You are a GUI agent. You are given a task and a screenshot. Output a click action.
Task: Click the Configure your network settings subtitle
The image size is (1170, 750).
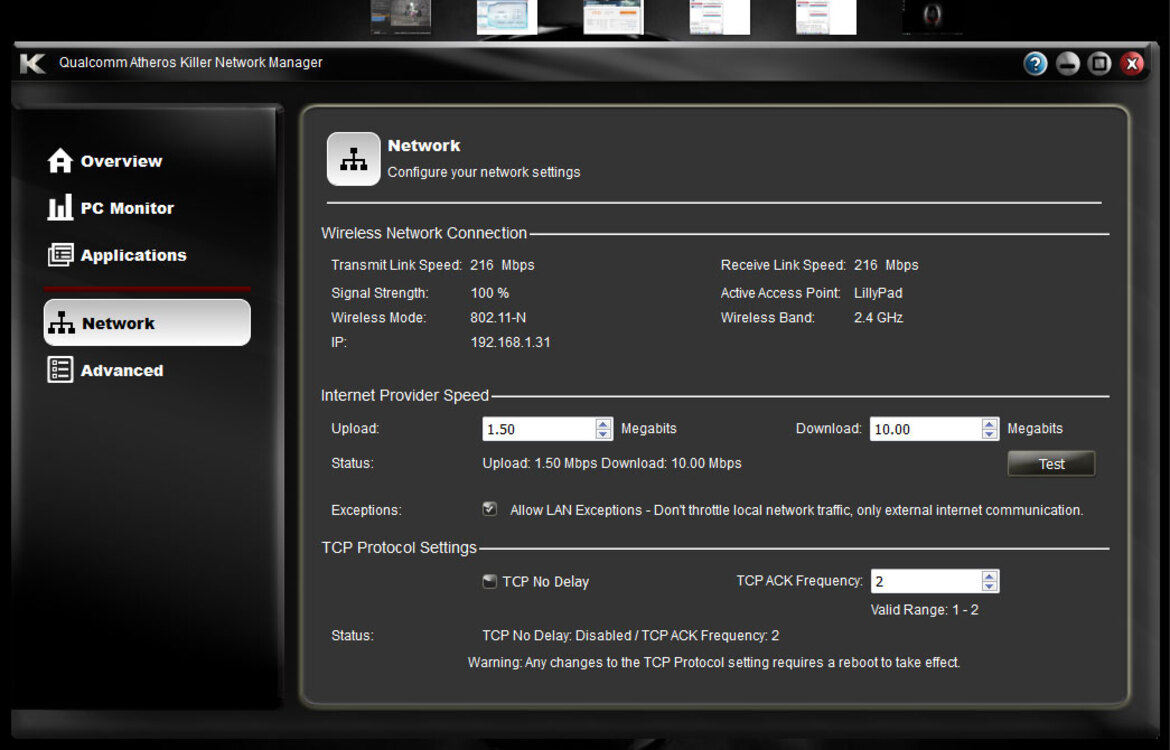click(x=484, y=172)
